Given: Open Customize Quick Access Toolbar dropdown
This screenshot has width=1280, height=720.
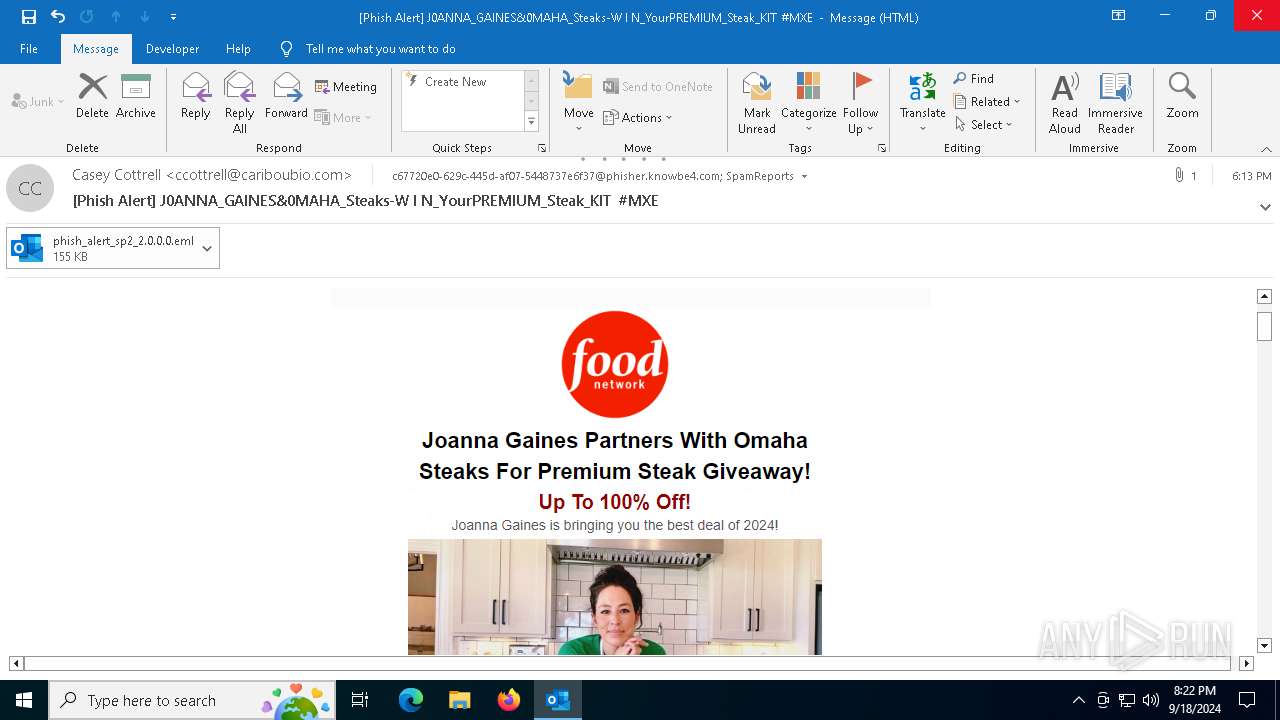Looking at the screenshot, I should (173, 17).
